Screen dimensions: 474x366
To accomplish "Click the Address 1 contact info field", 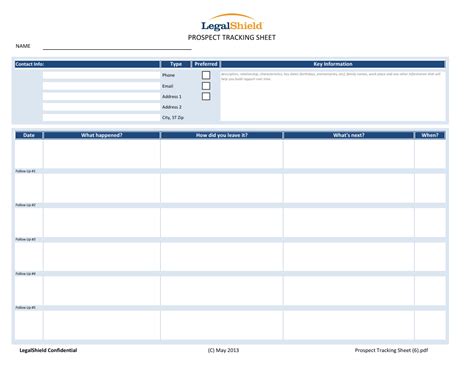I will point(101,97).
